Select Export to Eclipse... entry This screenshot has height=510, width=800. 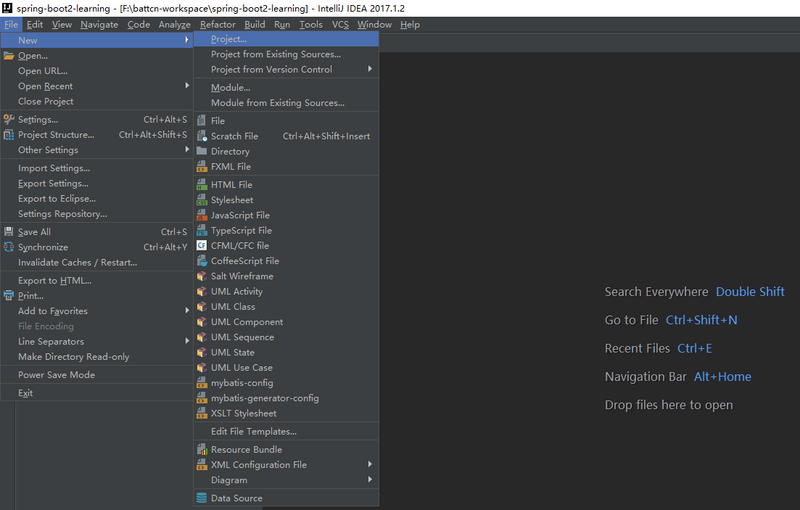coord(97,198)
